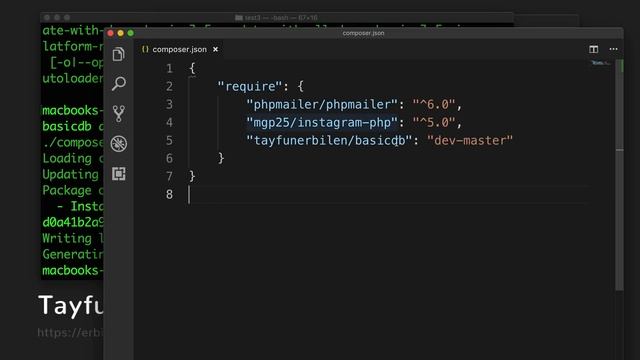Select the composer.json editor tab

pos(180,49)
